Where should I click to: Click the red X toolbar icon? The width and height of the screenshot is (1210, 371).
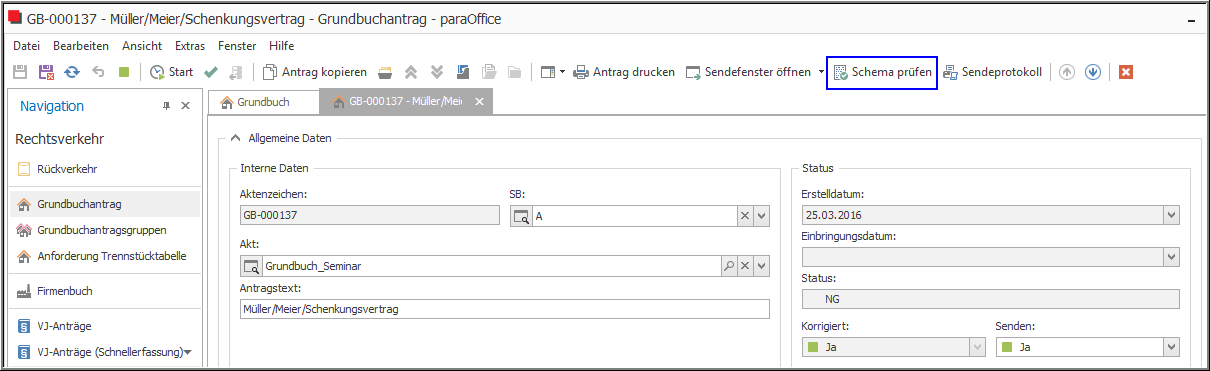tap(1126, 72)
